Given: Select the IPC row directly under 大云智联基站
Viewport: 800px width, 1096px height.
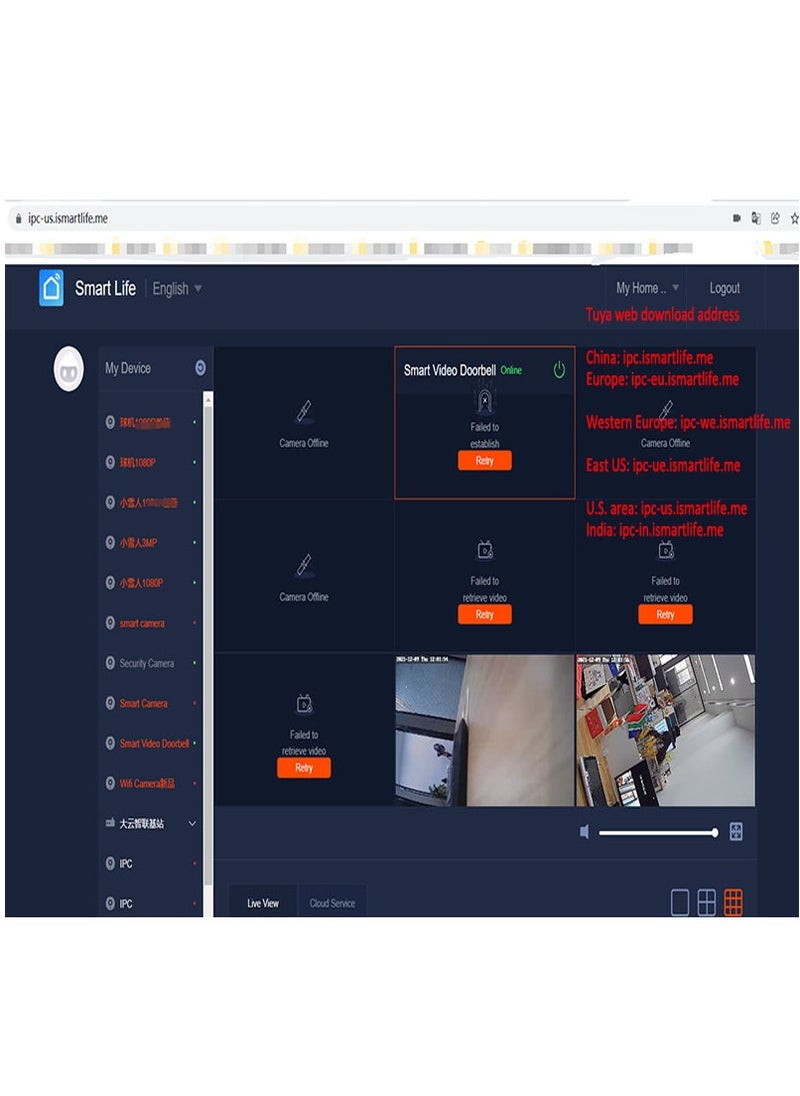Looking at the screenshot, I should pyautogui.click(x=149, y=863).
